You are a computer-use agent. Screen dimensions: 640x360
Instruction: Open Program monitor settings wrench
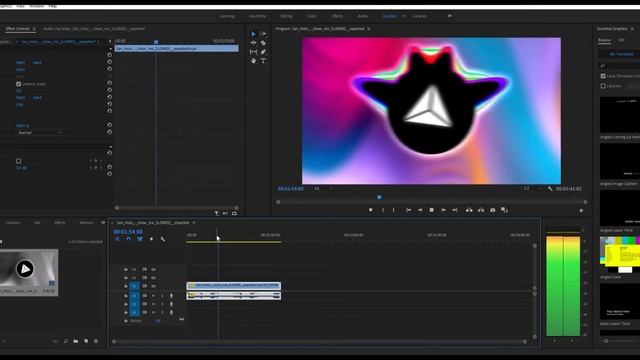[x=550, y=189]
